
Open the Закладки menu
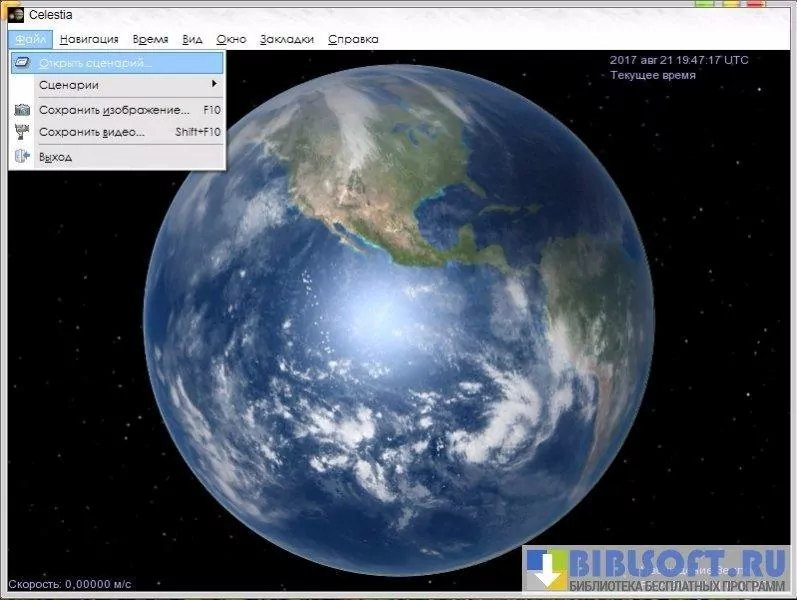coord(287,39)
